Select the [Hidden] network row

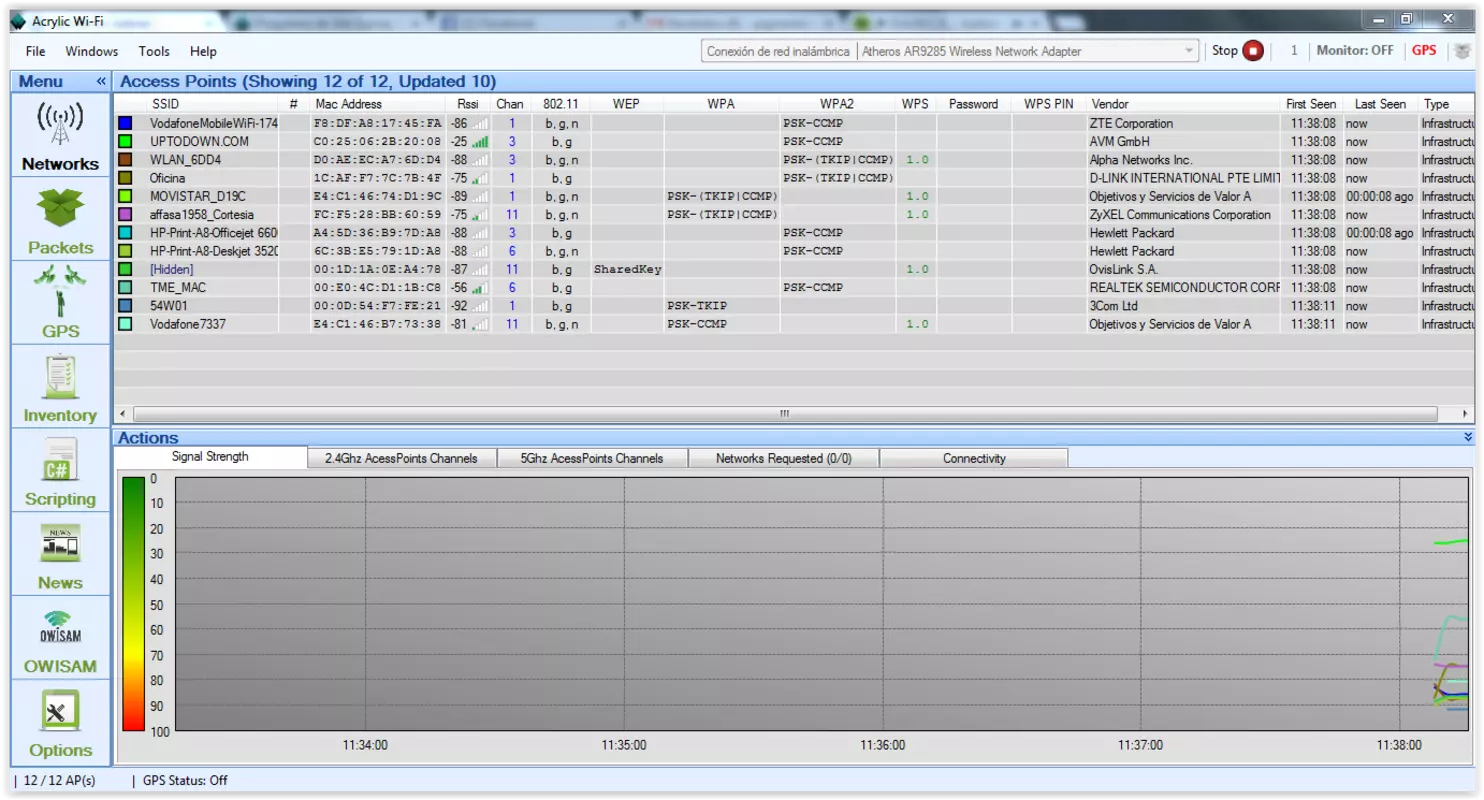[795, 270]
